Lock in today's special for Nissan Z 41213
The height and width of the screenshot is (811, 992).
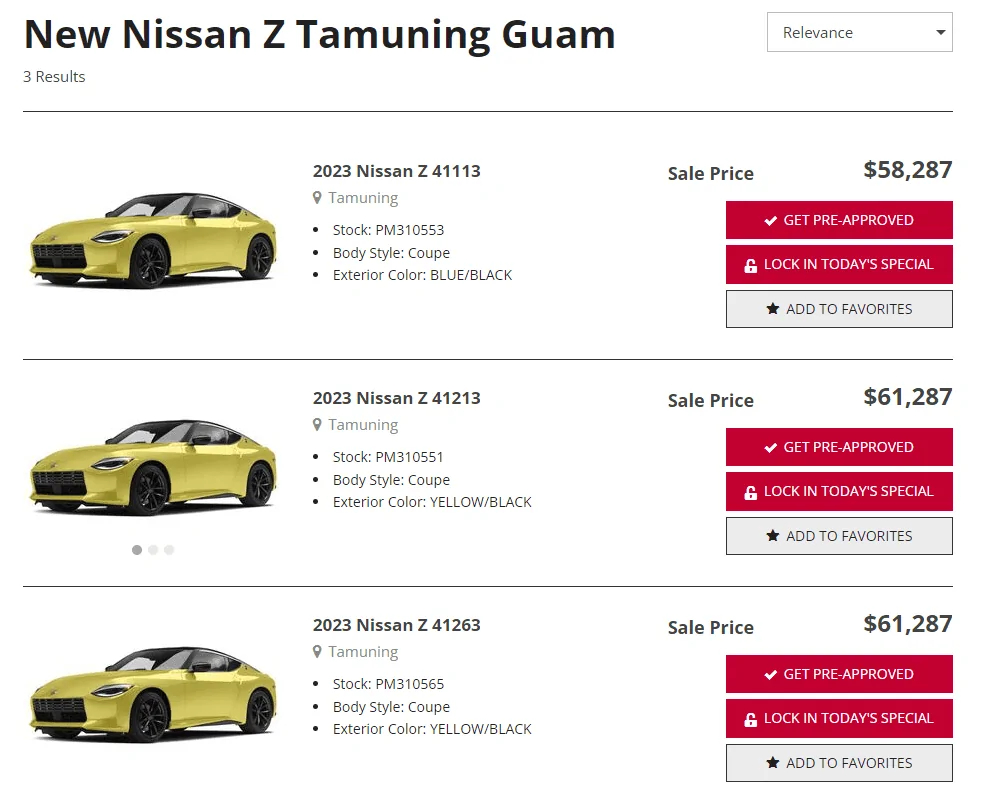[839, 492]
